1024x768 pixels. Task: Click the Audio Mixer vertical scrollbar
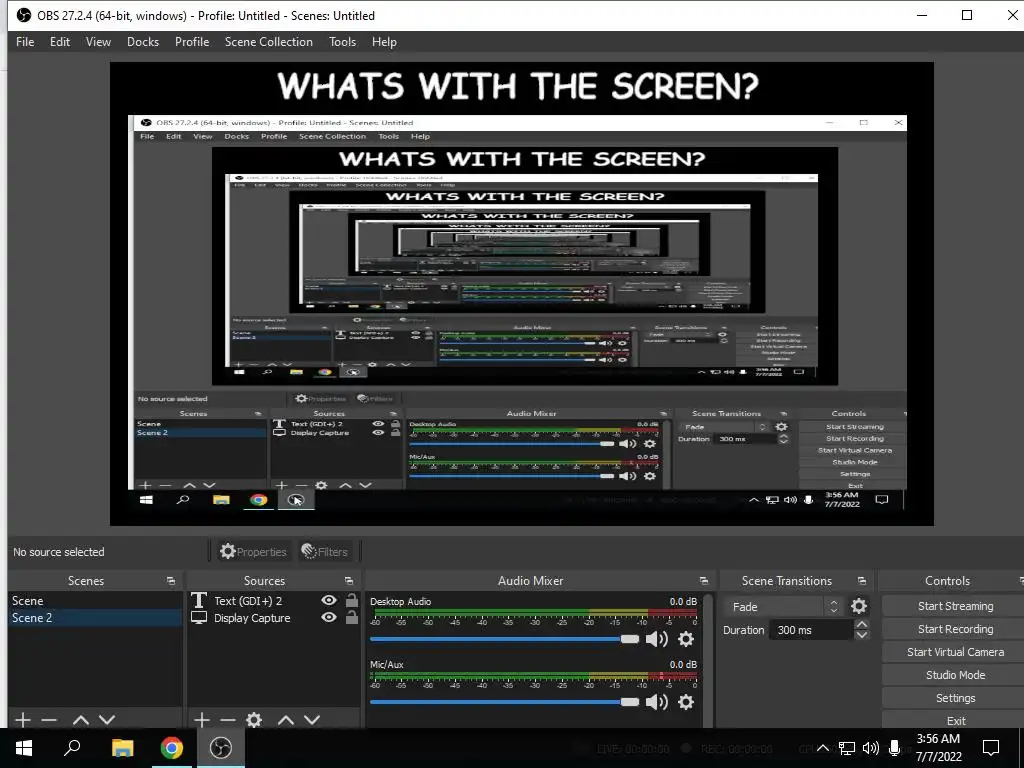tap(708, 660)
